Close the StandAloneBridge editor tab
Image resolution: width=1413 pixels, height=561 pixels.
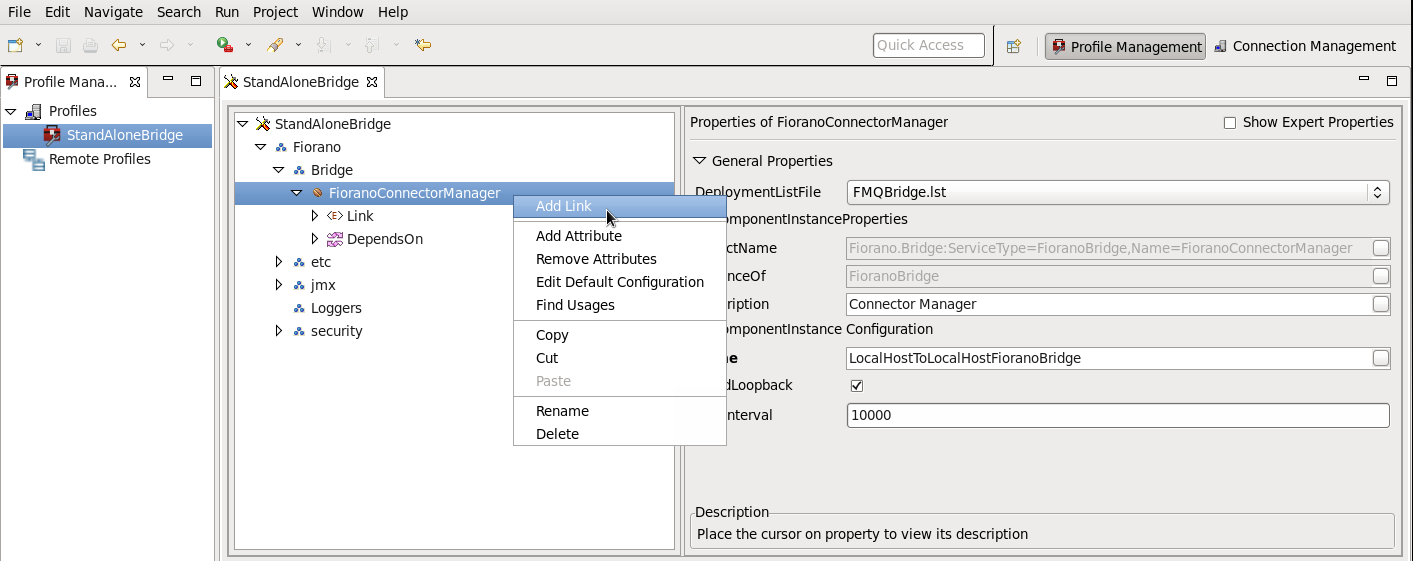[x=372, y=82]
